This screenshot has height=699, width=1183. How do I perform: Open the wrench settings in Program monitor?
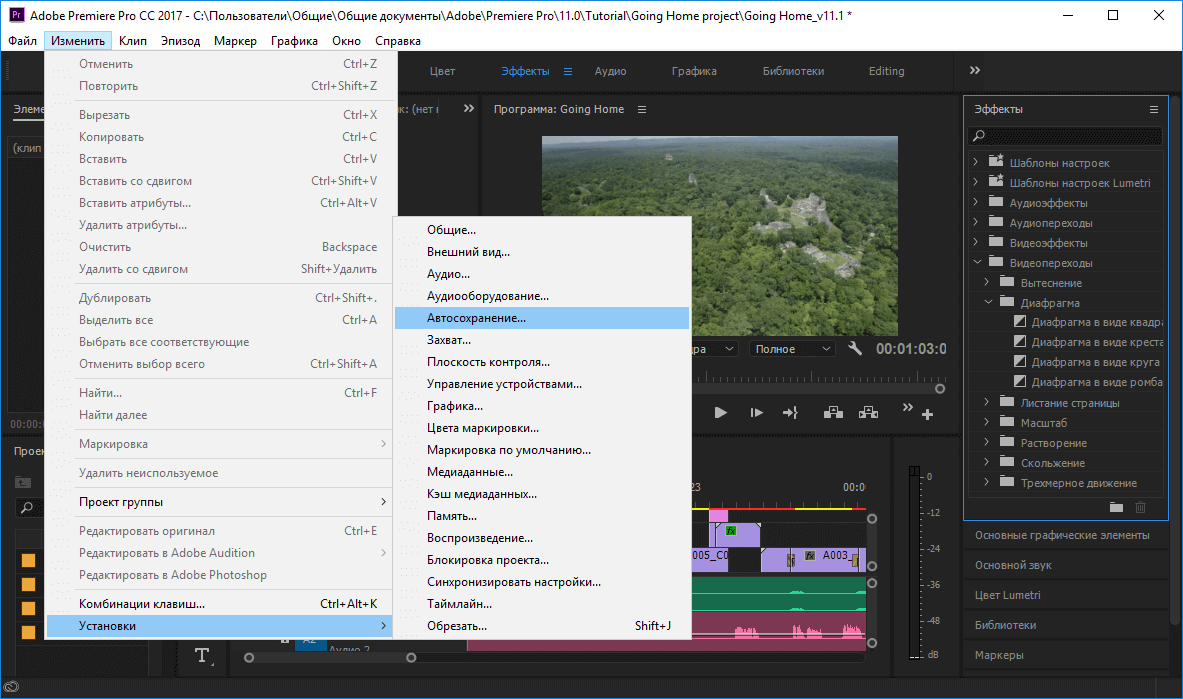coord(855,348)
